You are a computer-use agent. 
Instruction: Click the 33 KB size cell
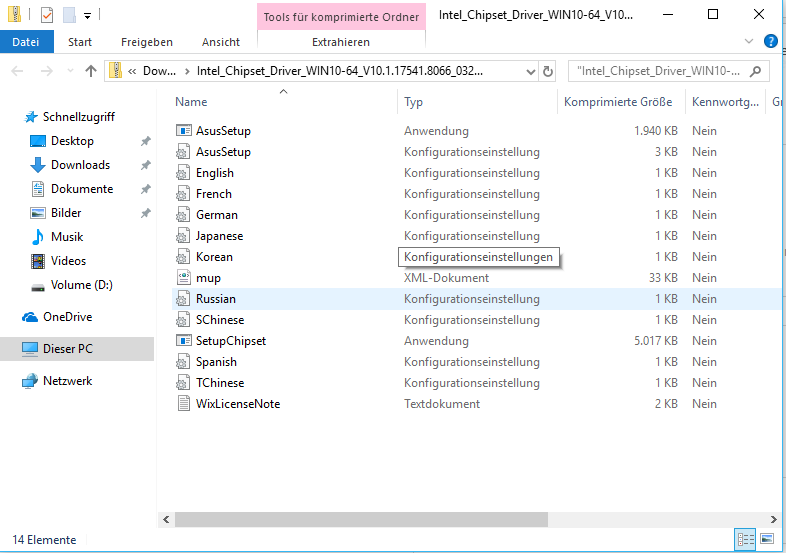click(663, 278)
